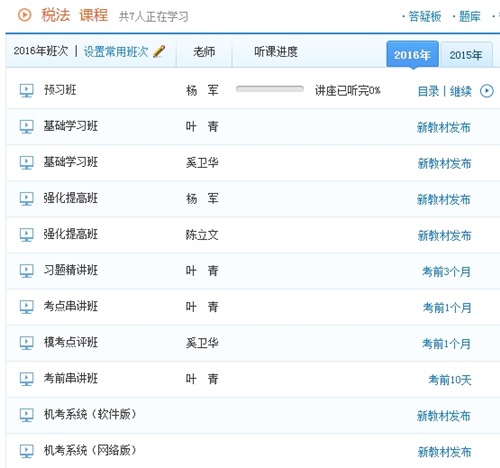Click the 听课进度 column header
500x468 pixels.
(276, 52)
